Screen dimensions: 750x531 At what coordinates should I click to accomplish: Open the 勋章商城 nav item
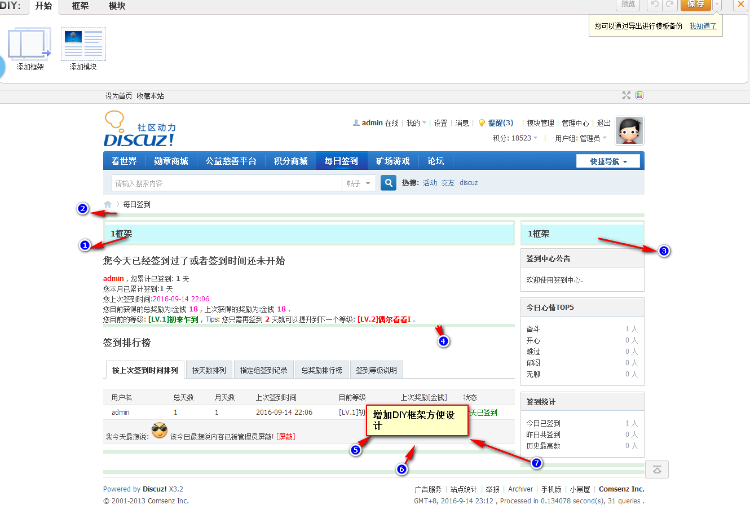(171, 161)
